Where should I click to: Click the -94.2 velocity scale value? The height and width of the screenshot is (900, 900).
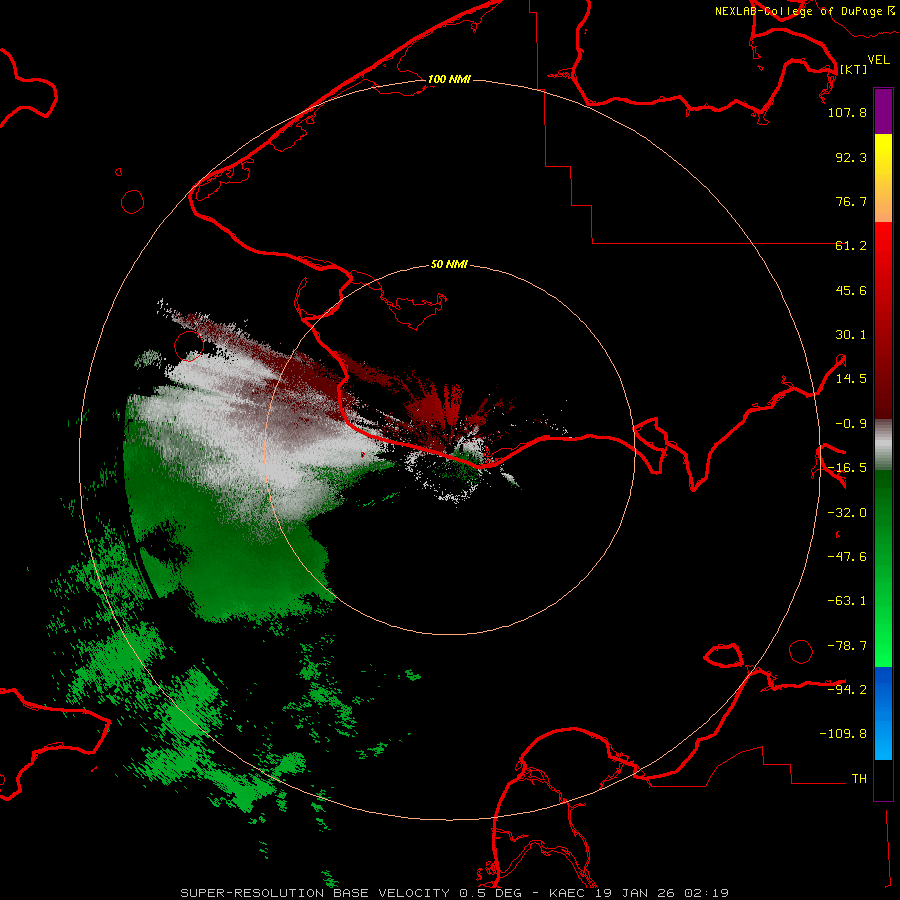(x=847, y=689)
